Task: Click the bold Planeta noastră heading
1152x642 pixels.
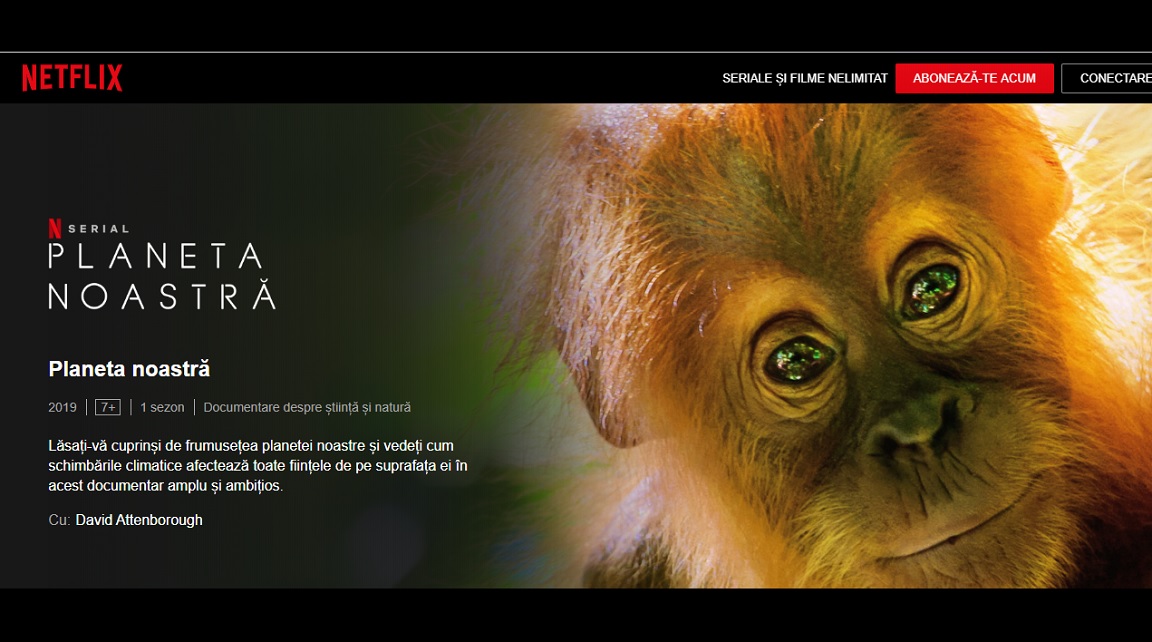Action: 129,369
